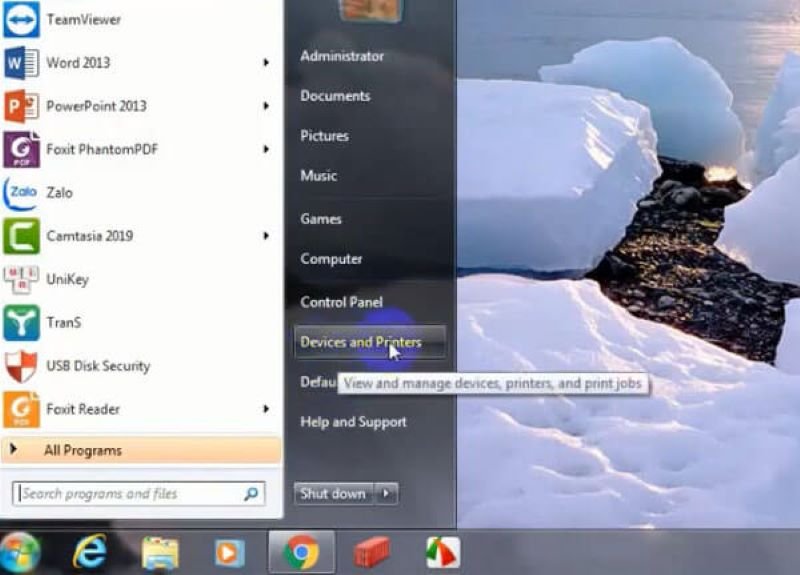Open Camtasia 2019 from the Start menu
The height and width of the screenshot is (575, 800).
coord(89,236)
